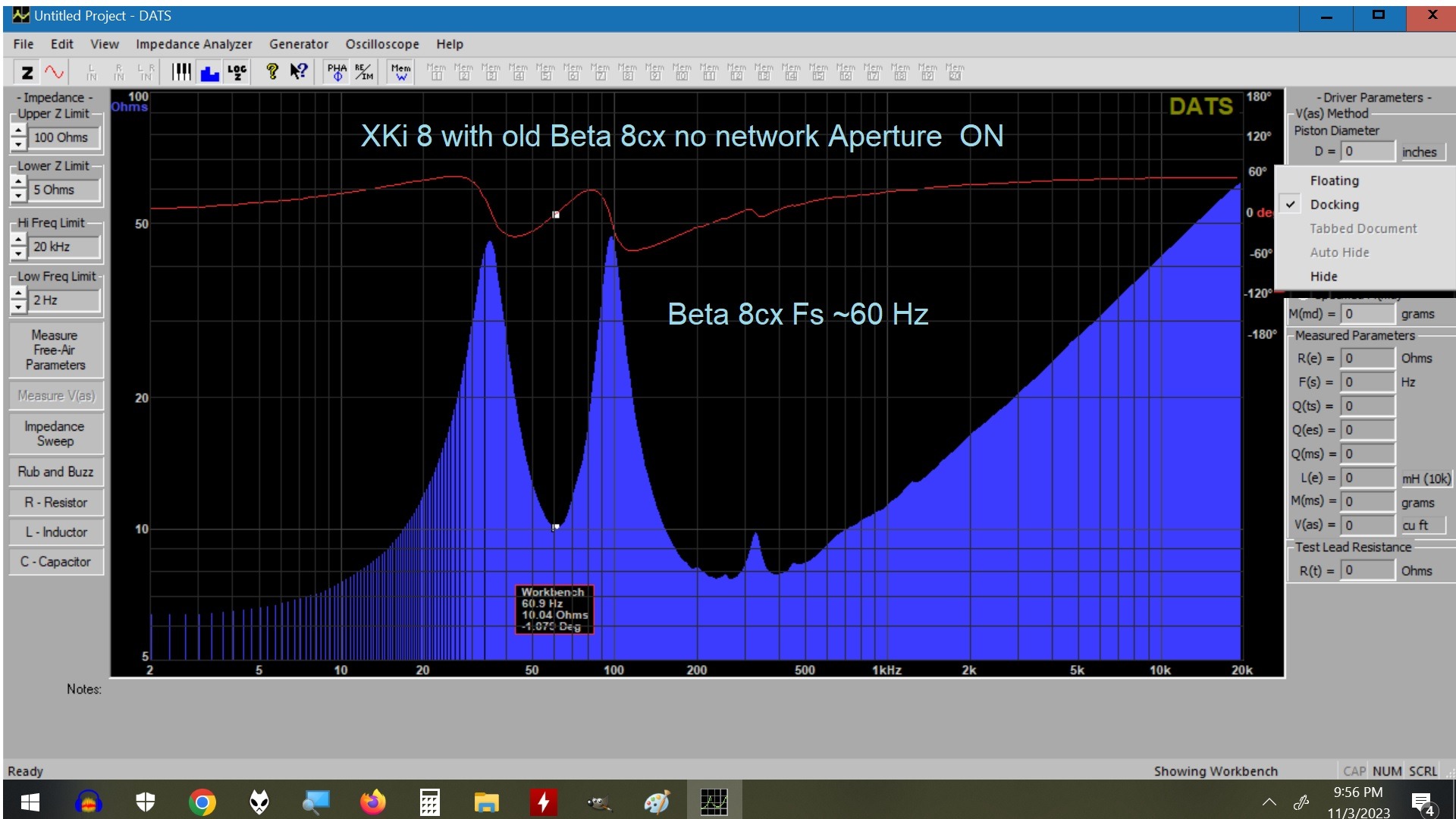The width and height of the screenshot is (1456, 819).
Task: Select the checked Docking menu option
Action: [x=1365, y=204]
